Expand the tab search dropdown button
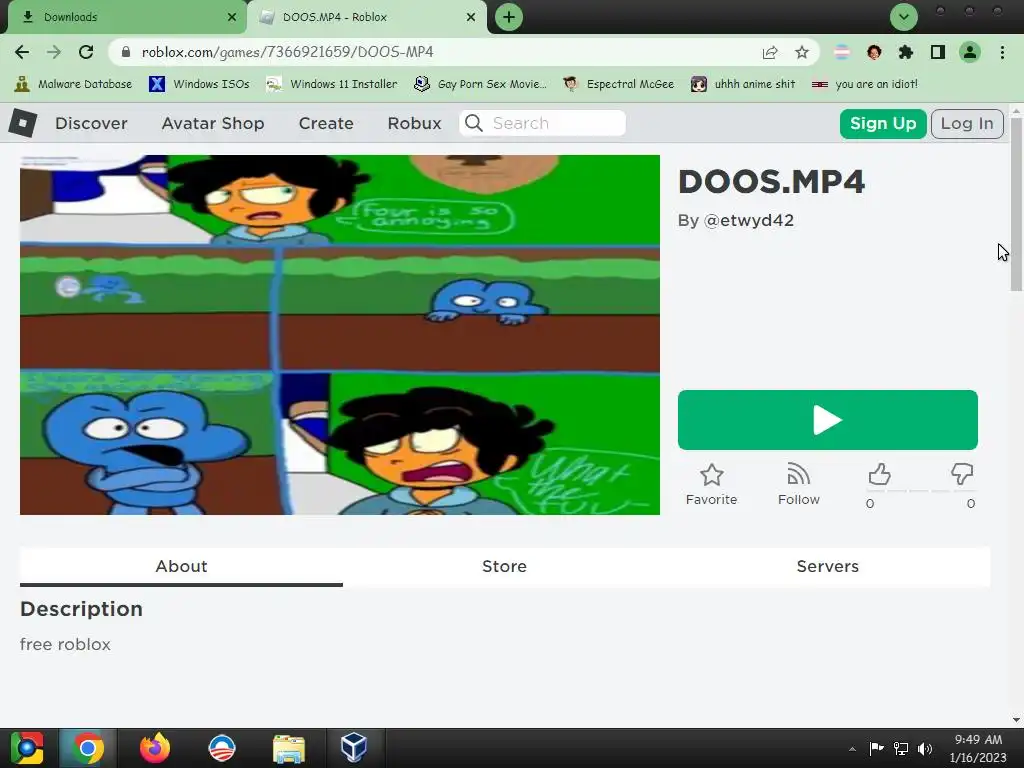The width and height of the screenshot is (1024, 768). pyautogui.click(x=904, y=17)
